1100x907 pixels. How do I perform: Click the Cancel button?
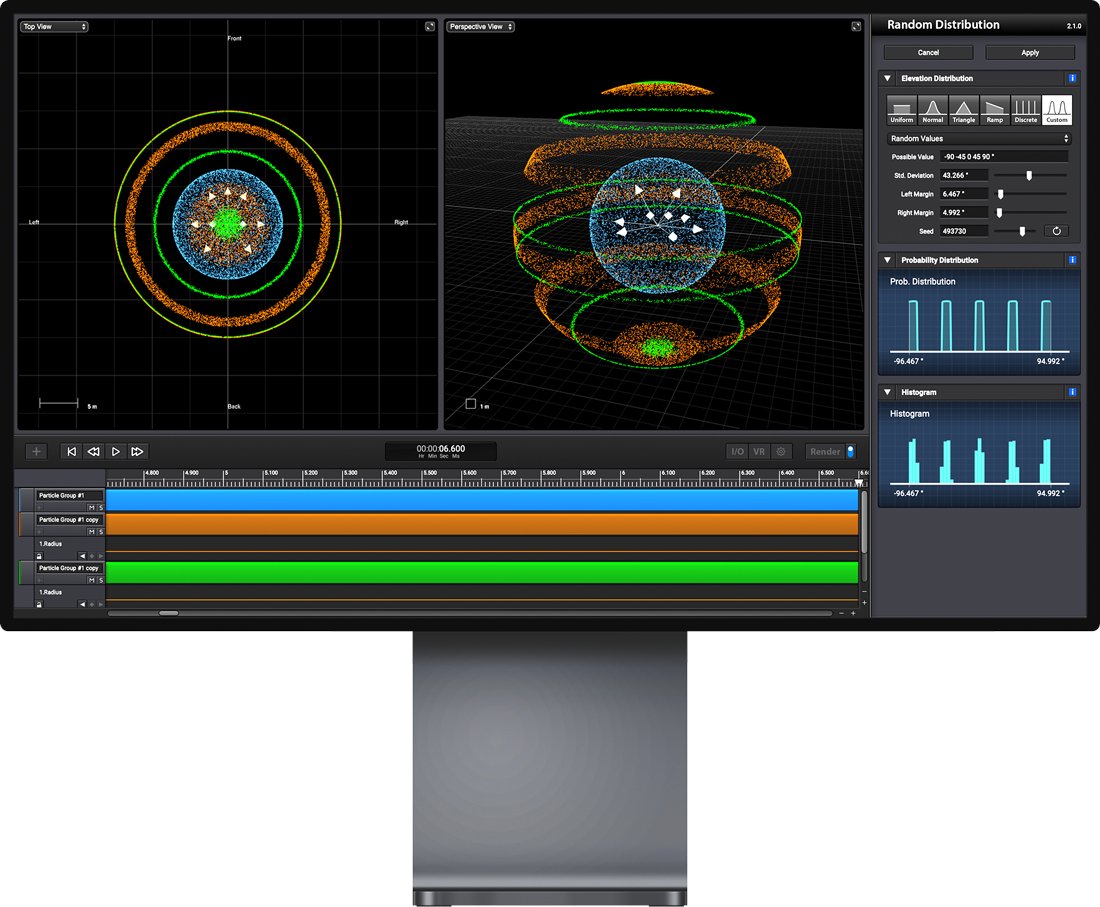tap(928, 53)
